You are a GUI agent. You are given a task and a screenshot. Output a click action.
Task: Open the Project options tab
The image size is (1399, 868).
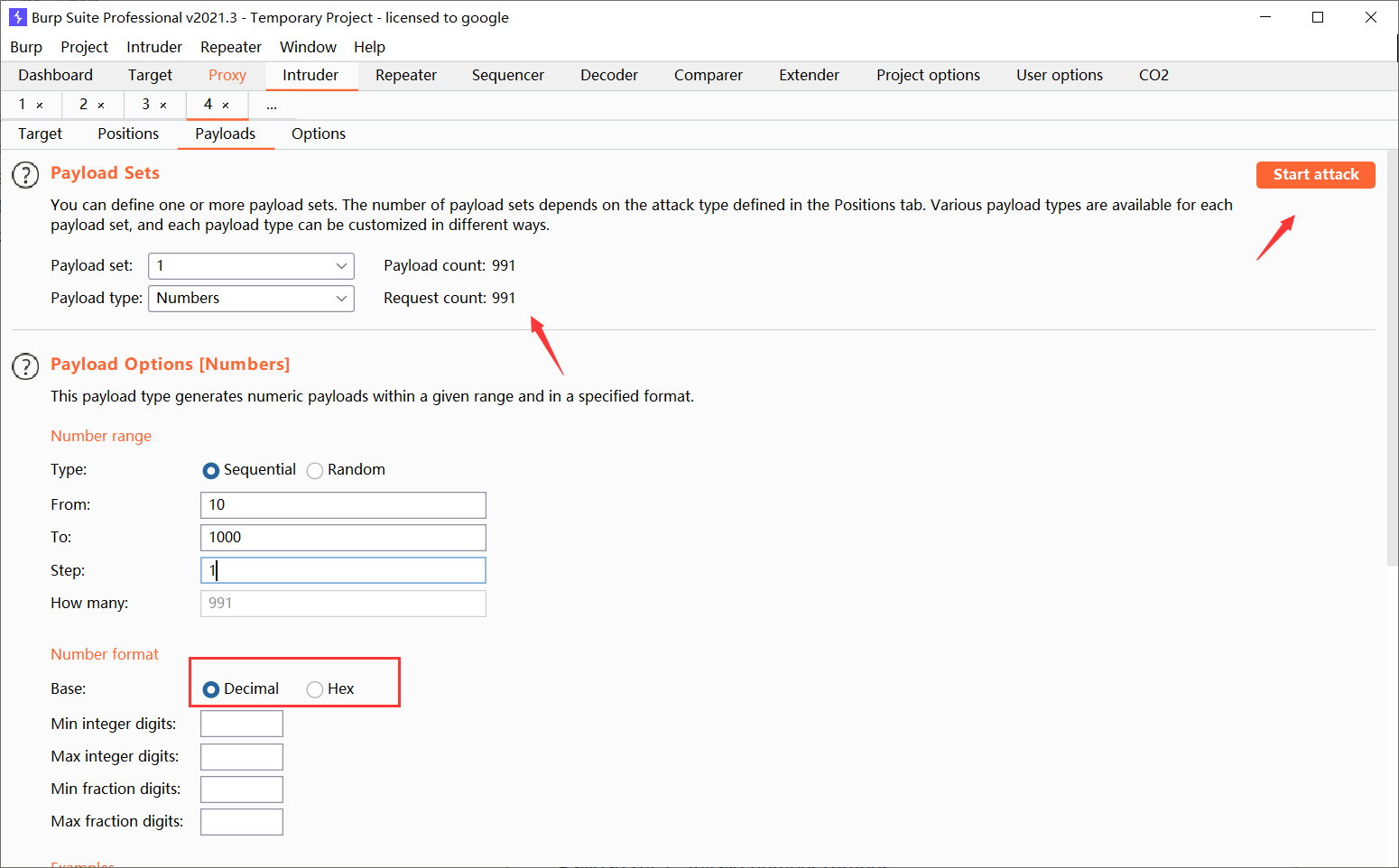pyautogui.click(x=928, y=76)
